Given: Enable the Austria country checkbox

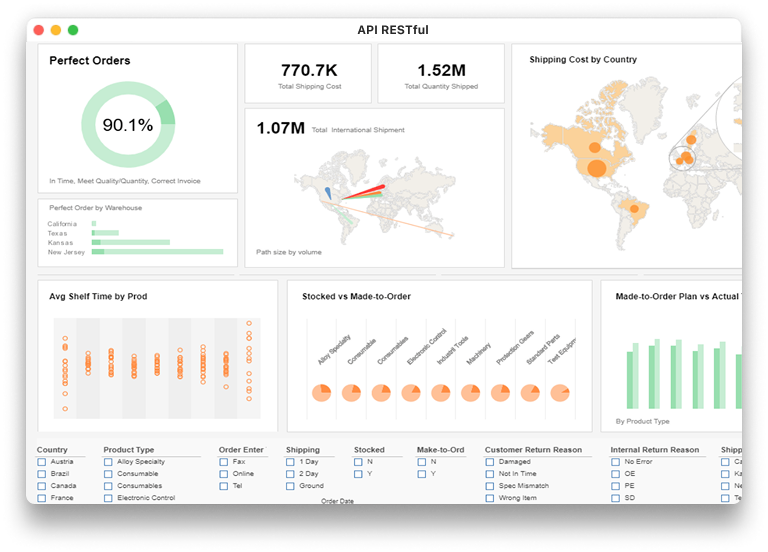Looking at the screenshot, I should [x=42, y=462].
